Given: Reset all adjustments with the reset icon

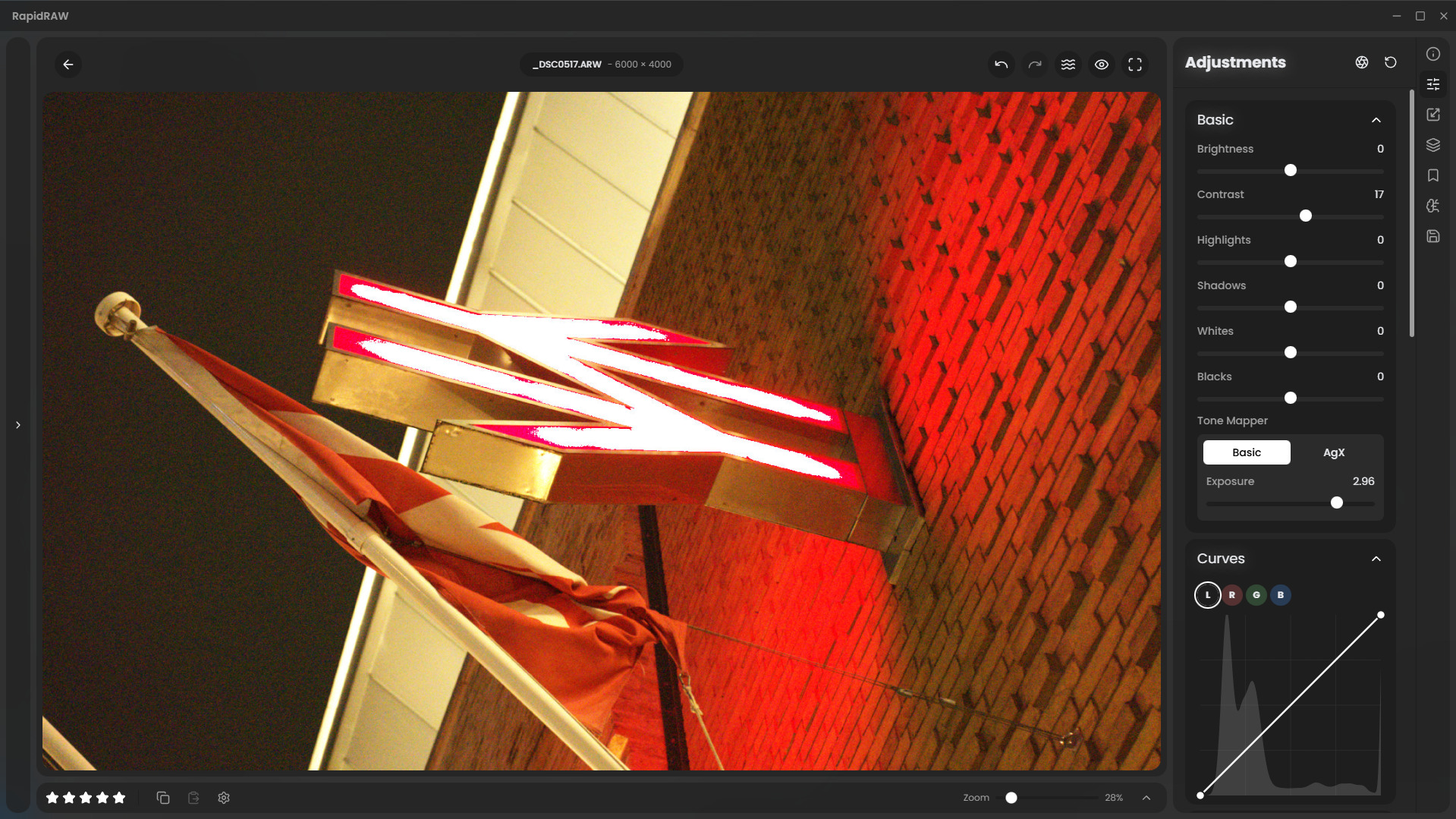Looking at the screenshot, I should (1390, 62).
